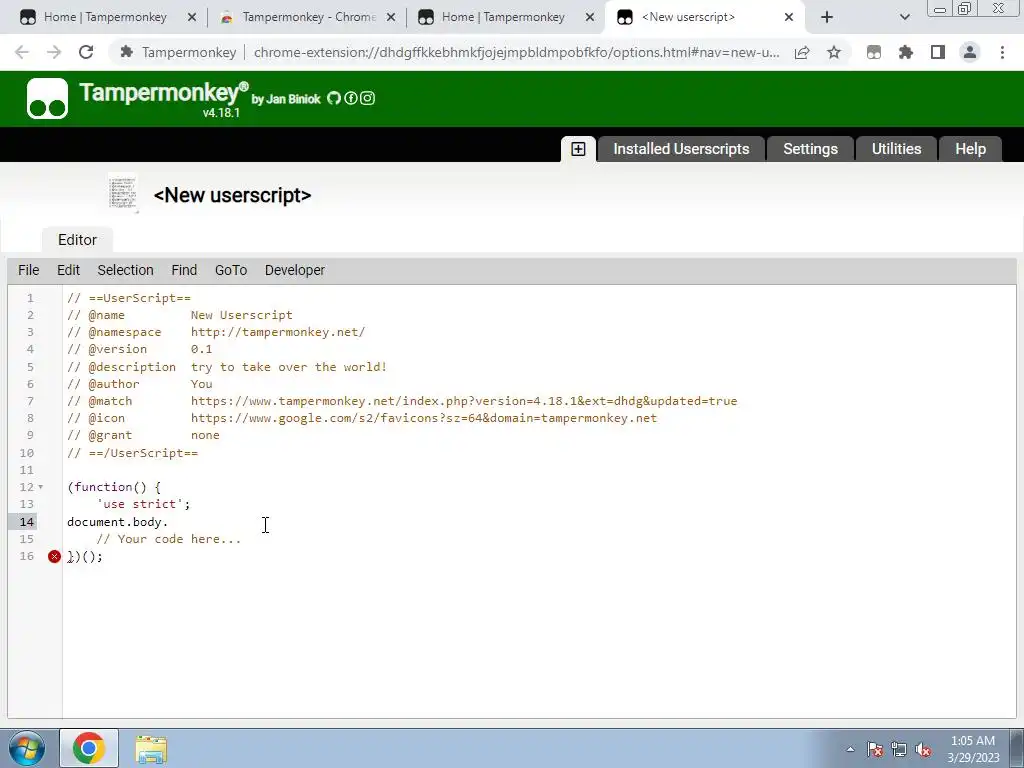Switch to the Installed Userscripts tab

coord(681,149)
